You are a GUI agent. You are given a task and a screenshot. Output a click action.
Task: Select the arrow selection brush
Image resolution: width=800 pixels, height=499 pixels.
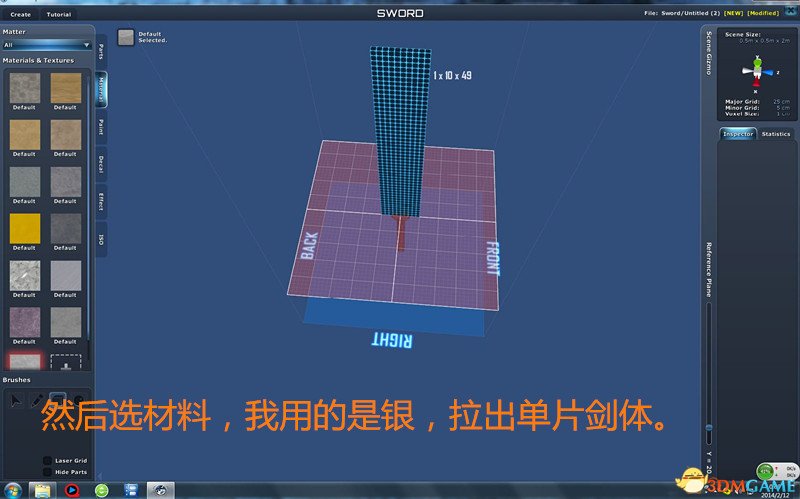point(16,401)
